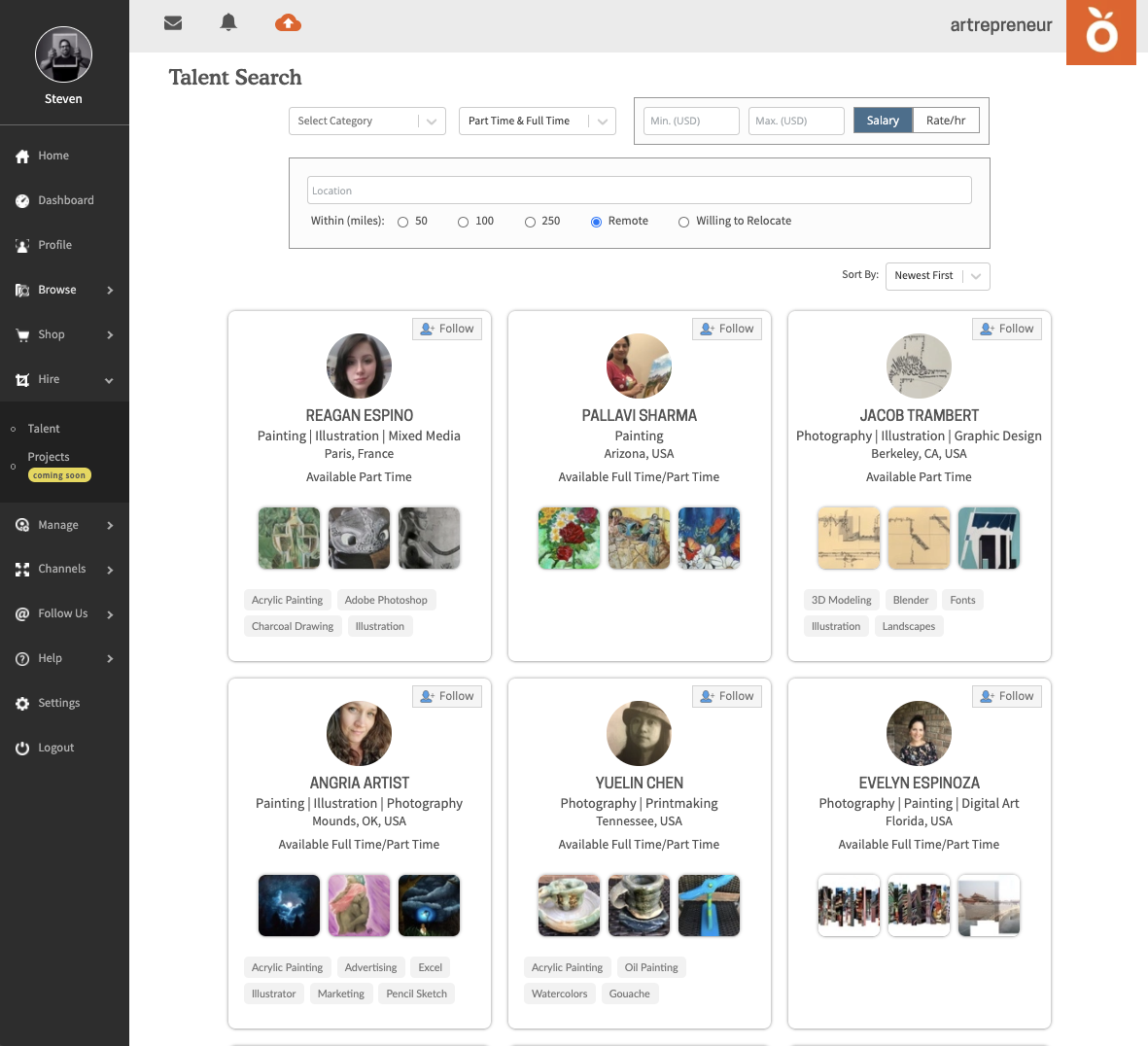Open the Settings menu label

point(58,703)
